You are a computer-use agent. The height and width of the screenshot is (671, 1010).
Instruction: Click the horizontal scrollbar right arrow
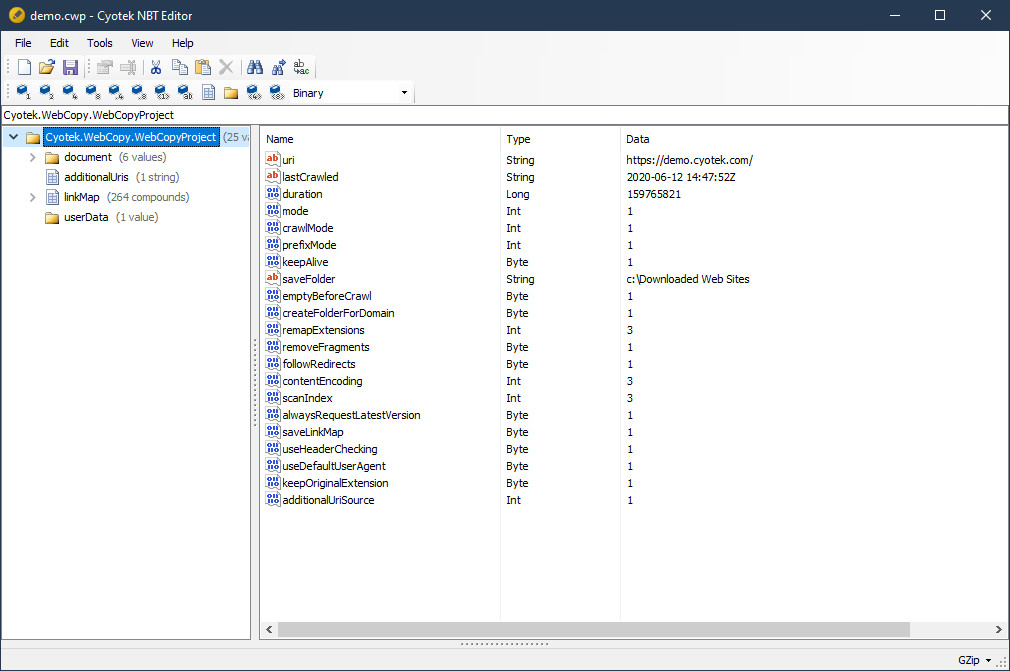998,629
